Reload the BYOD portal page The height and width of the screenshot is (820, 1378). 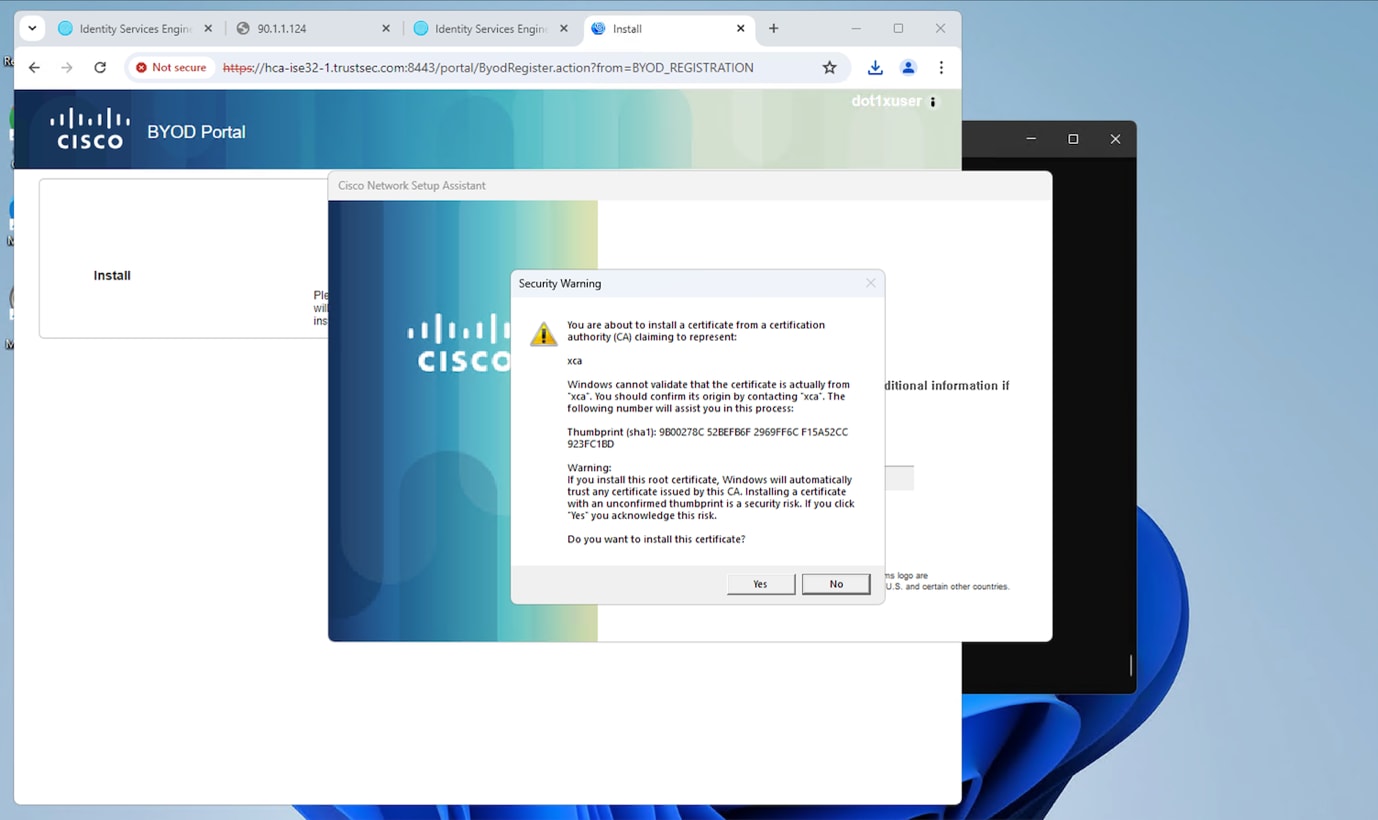click(x=100, y=68)
